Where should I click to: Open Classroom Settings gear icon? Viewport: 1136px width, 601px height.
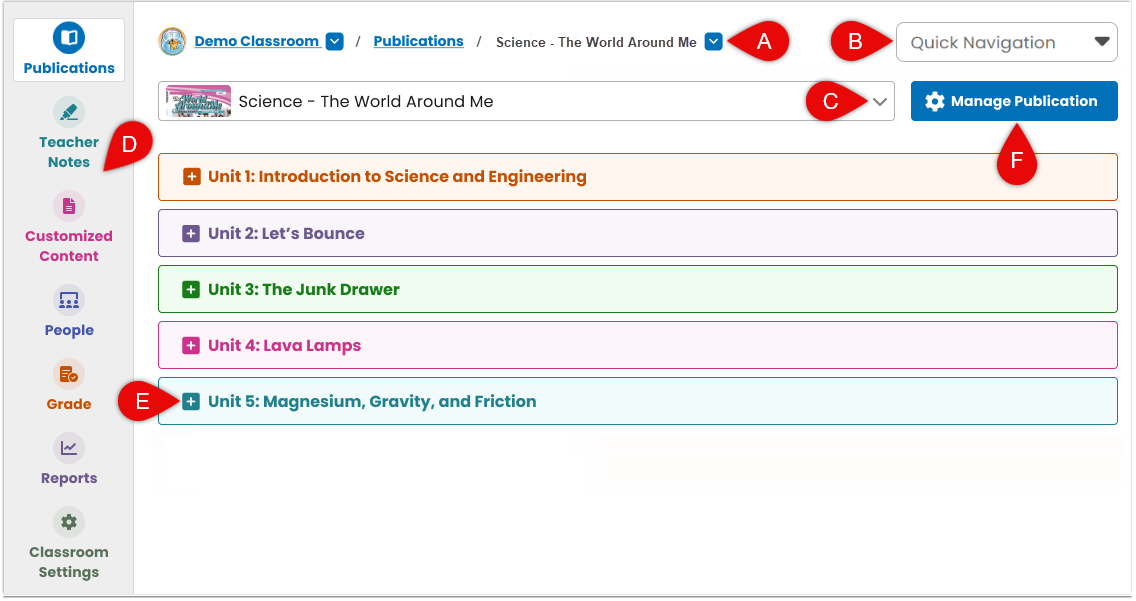[x=69, y=522]
